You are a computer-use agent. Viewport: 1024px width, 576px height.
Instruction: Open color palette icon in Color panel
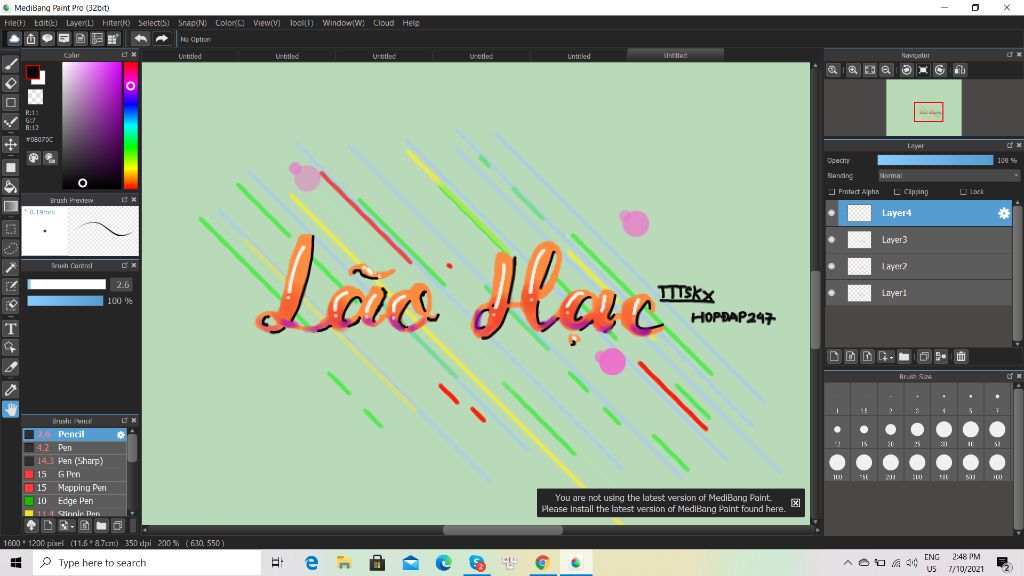pos(33,158)
